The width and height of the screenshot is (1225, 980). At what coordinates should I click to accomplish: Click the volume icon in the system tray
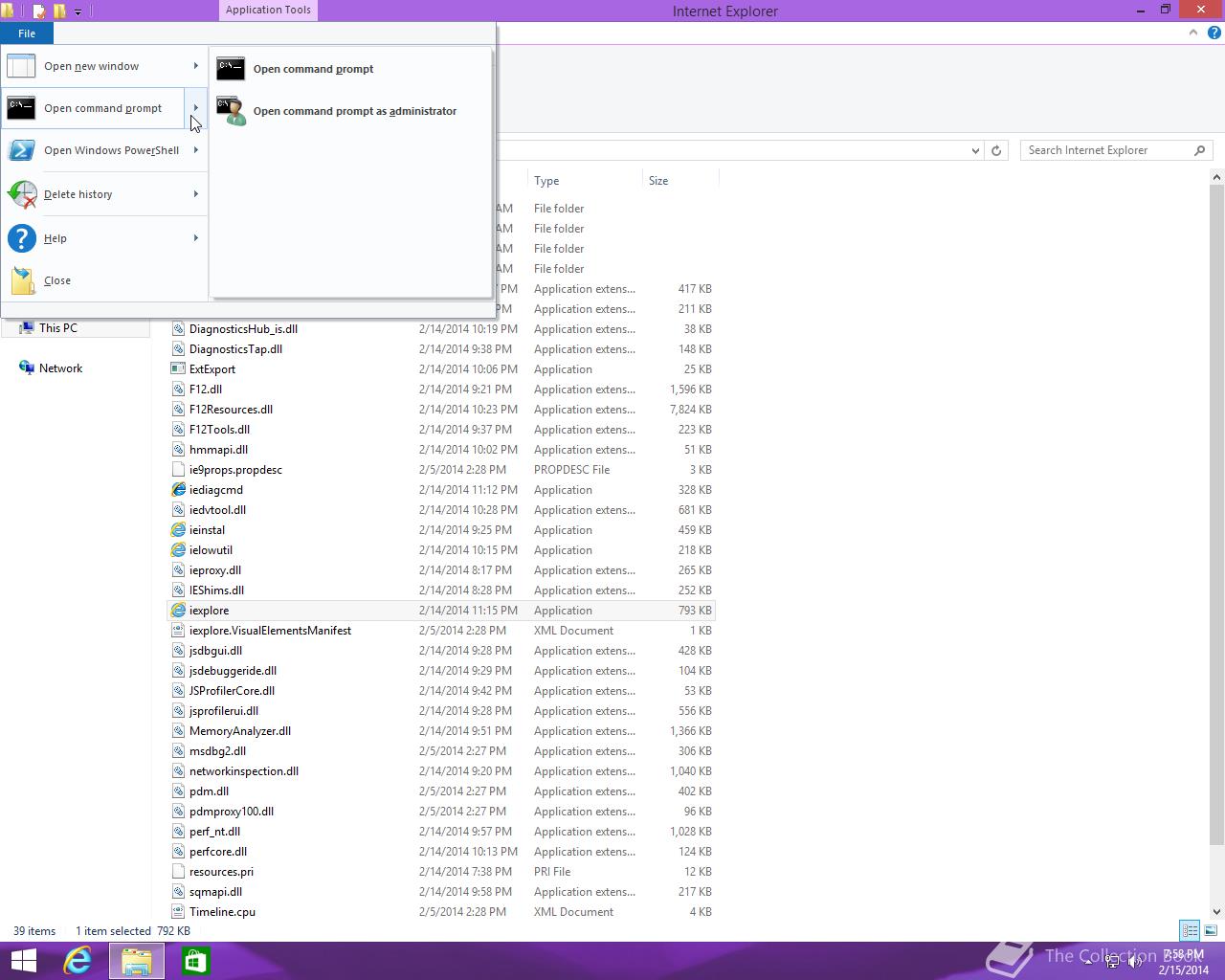pos(1136,962)
